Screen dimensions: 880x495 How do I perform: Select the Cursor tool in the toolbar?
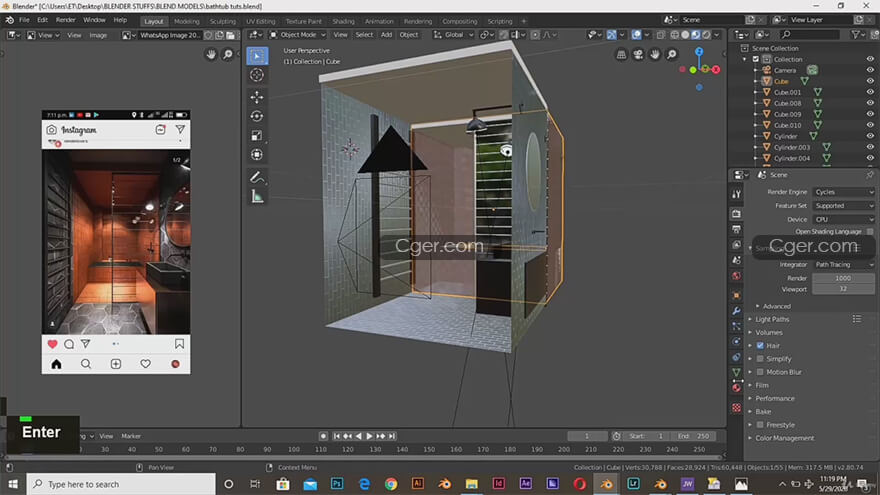click(257, 75)
